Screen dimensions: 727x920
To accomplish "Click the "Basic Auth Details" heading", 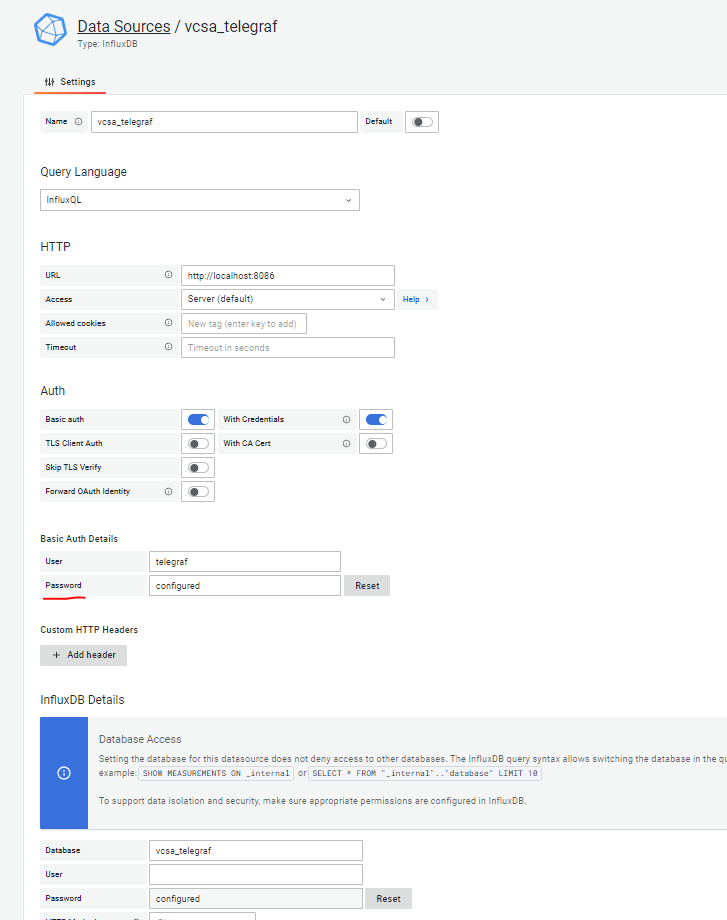I will [79, 539].
